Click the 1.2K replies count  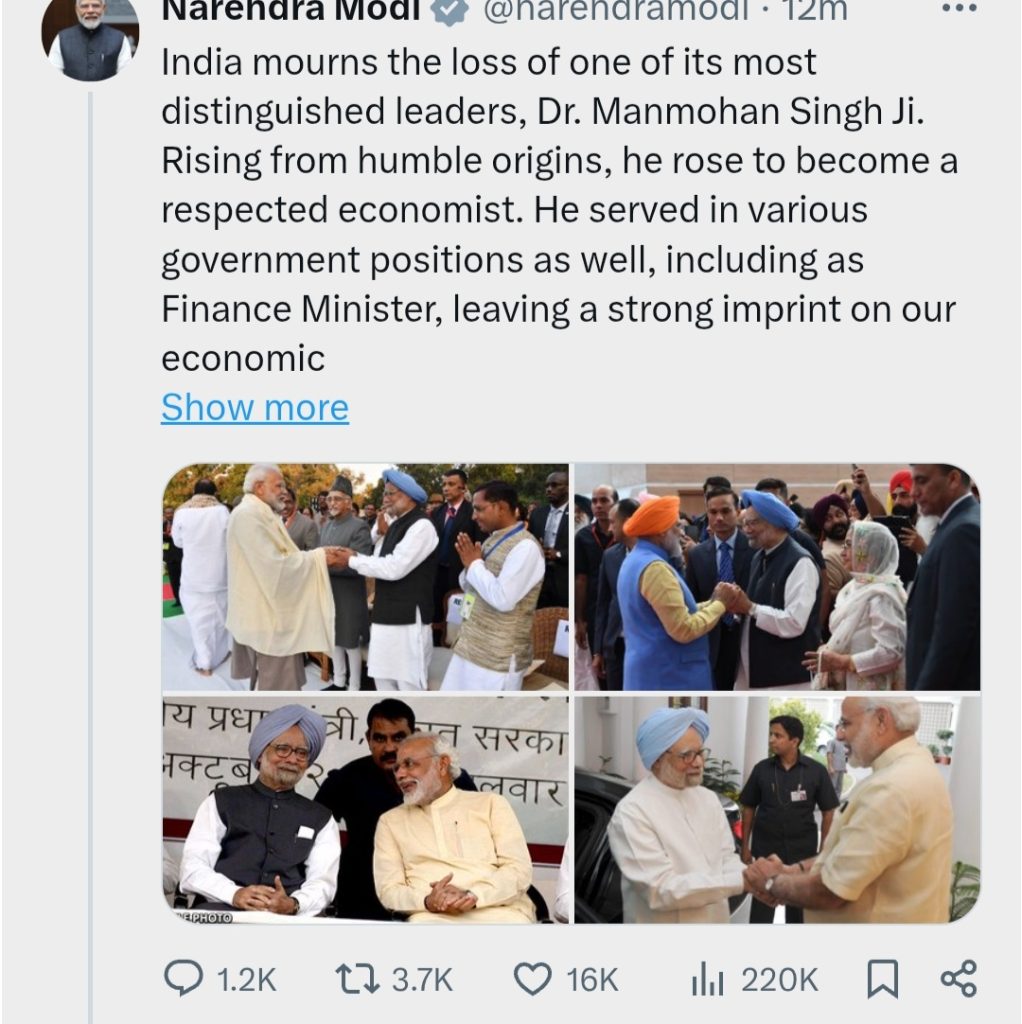[x=246, y=980]
